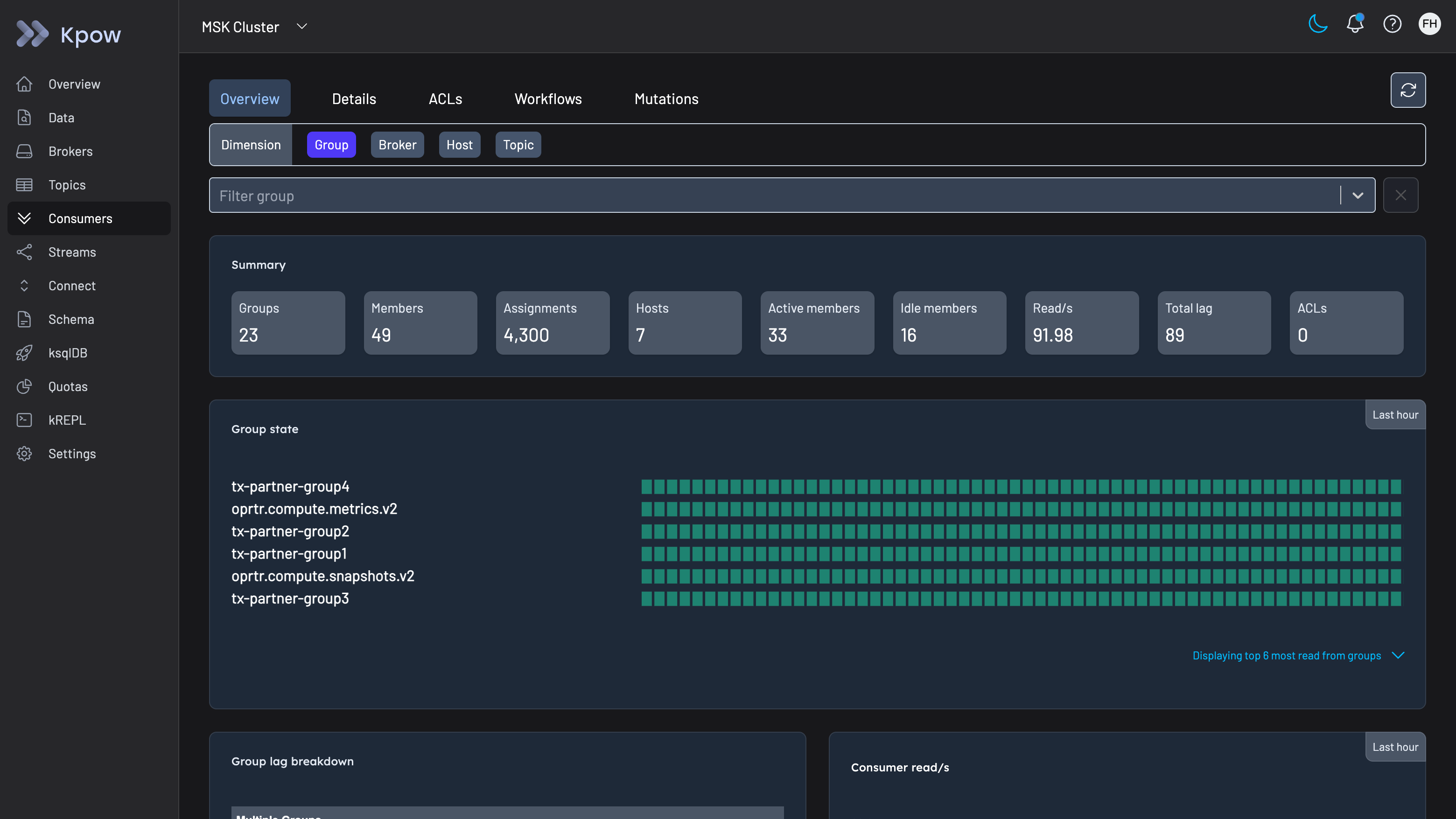Open Streams share icon in sidebar
The image size is (1456, 819).
pos(24,252)
